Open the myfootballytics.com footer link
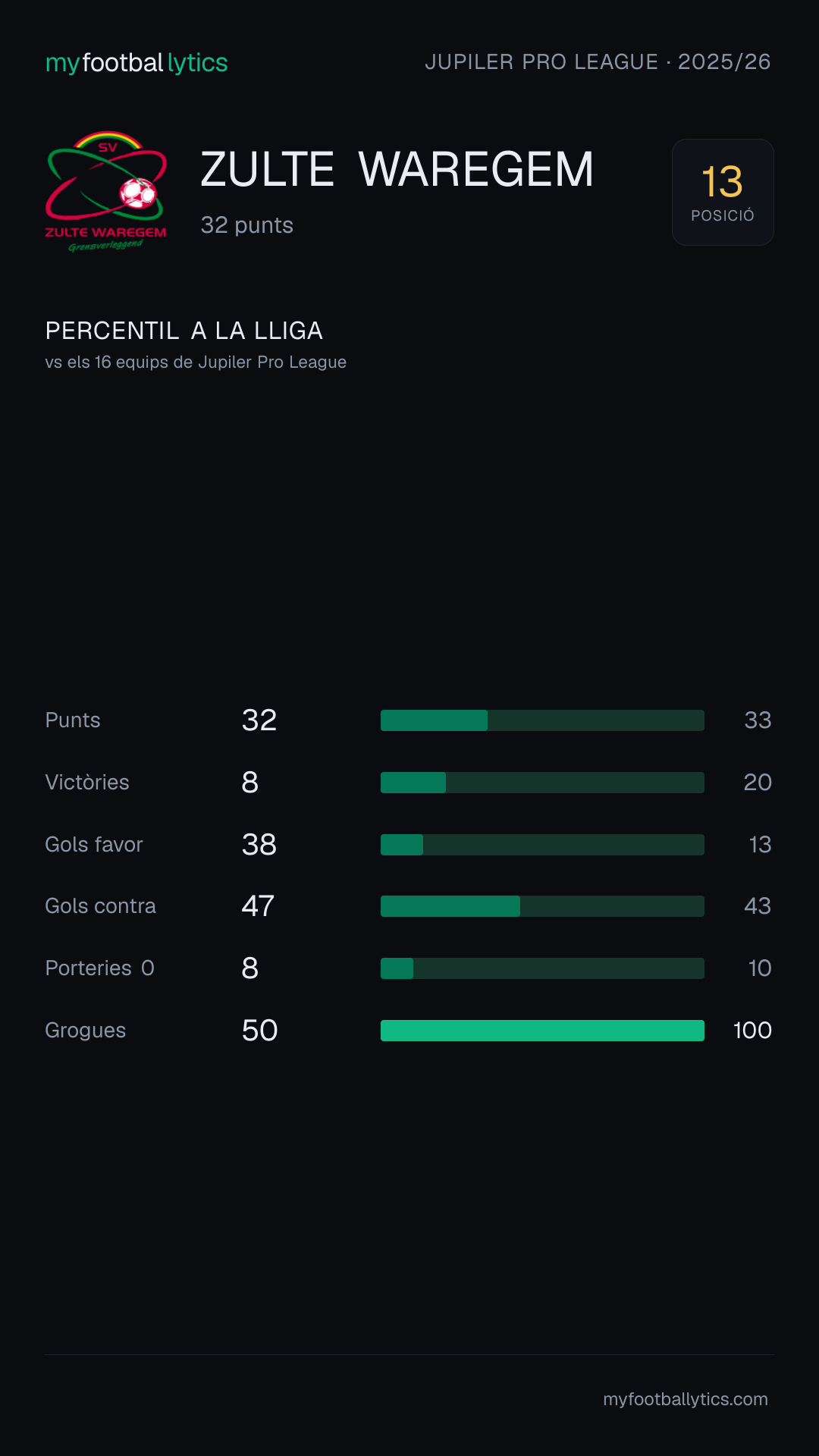819x1456 pixels. click(x=686, y=1399)
